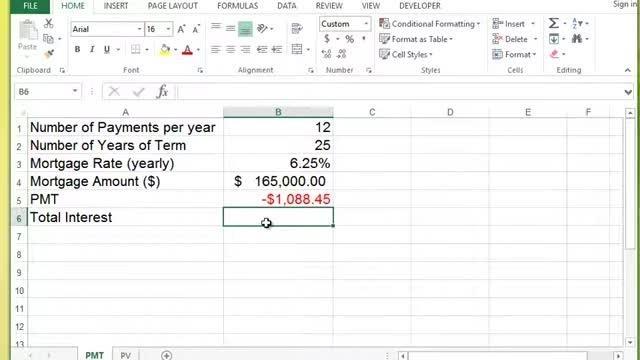Viewport: 640px width, 360px height.
Task: Click the Format Painter brush icon
Action: [x=49, y=53]
